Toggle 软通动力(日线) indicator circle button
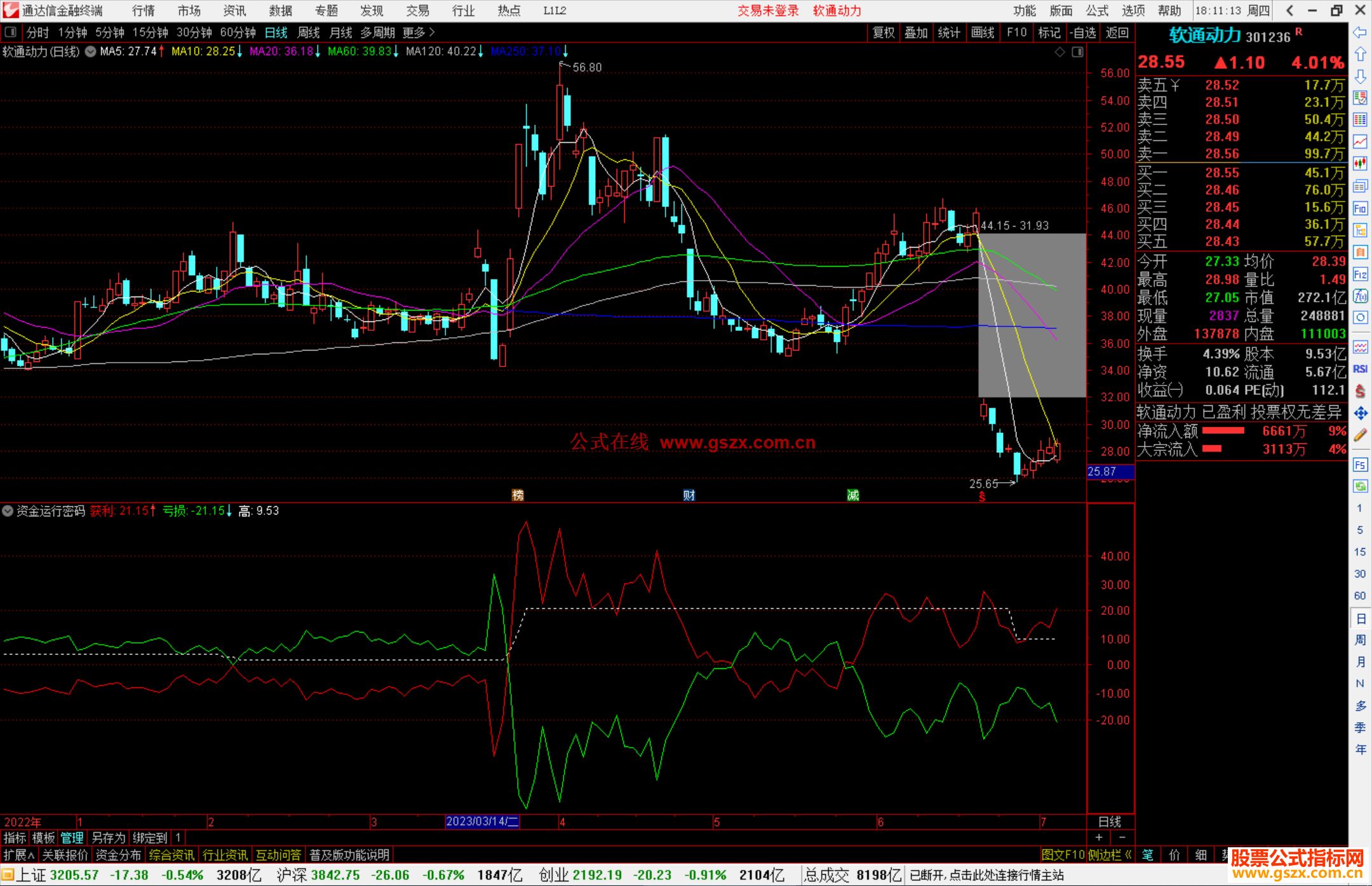 [90, 51]
